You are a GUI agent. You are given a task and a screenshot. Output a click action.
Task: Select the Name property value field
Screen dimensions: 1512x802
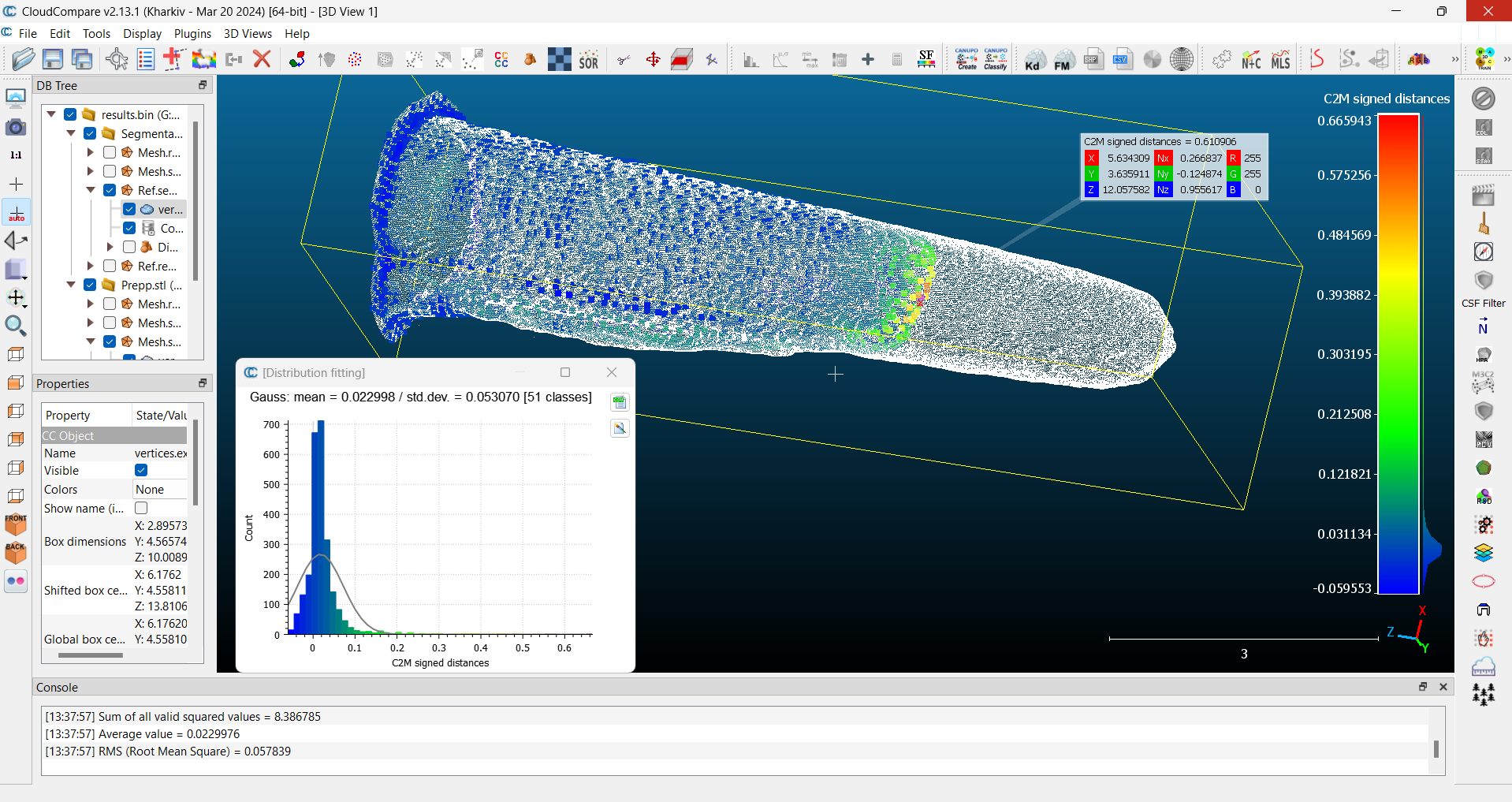pyautogui.click(x=160, y=453)
